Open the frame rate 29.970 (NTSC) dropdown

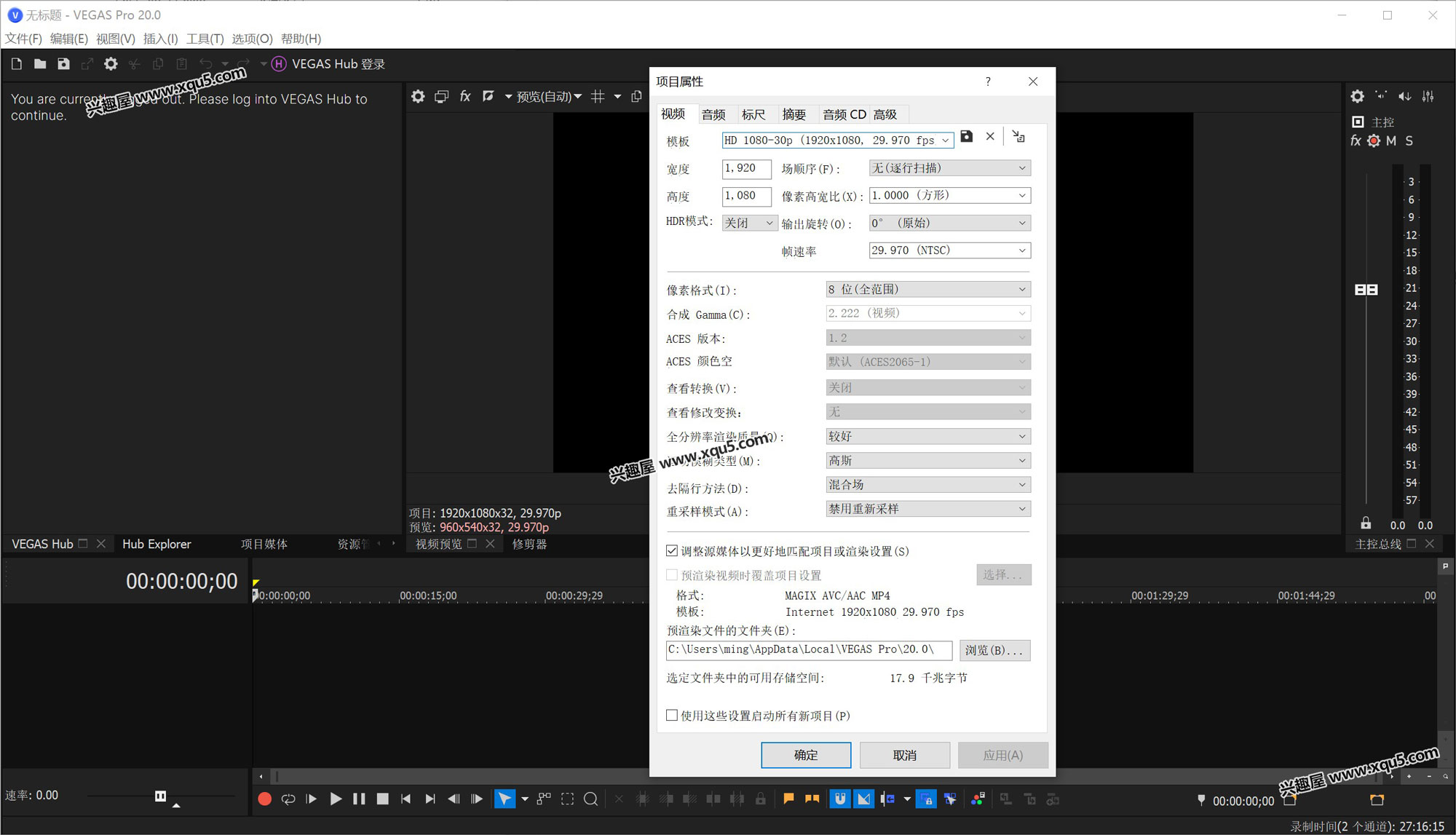950,250
